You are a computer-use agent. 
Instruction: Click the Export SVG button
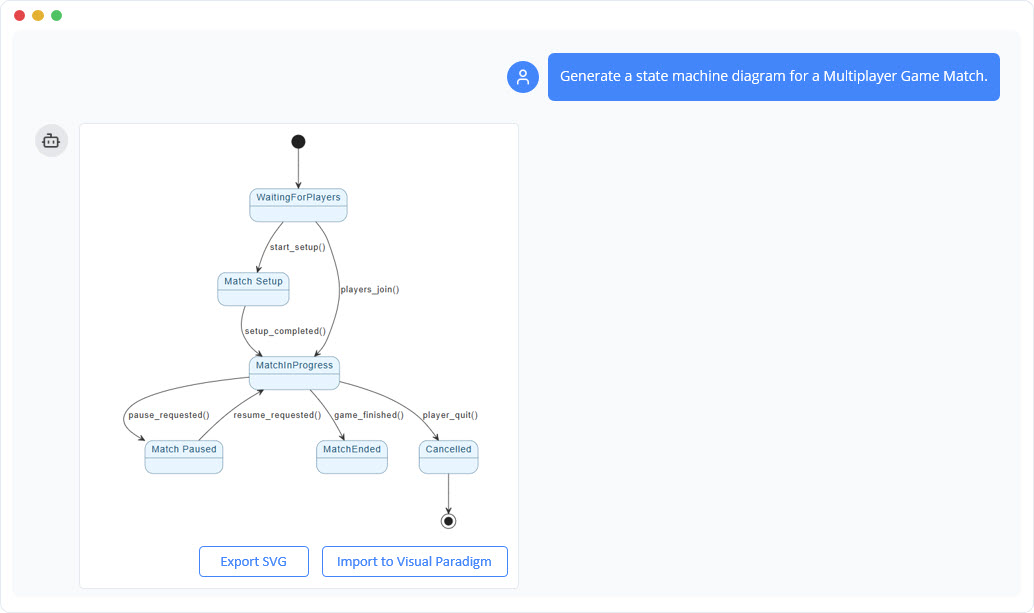coord(253,561)
